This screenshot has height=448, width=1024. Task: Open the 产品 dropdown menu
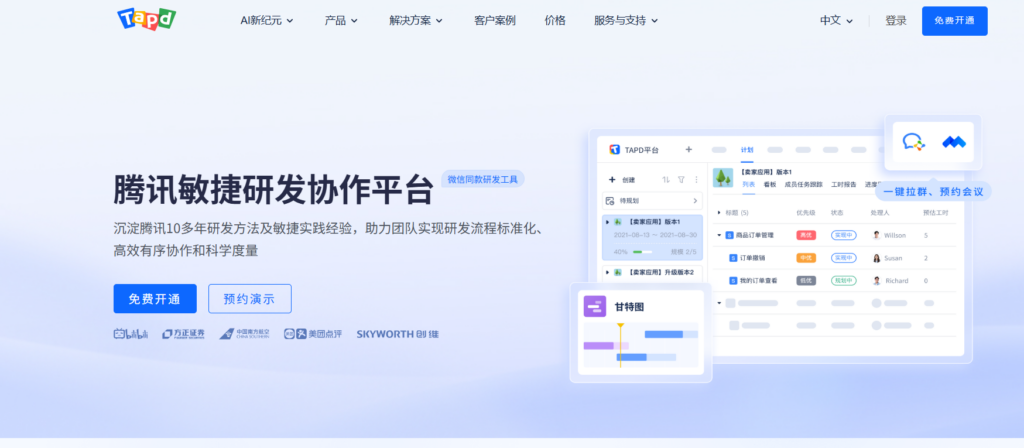342,21
